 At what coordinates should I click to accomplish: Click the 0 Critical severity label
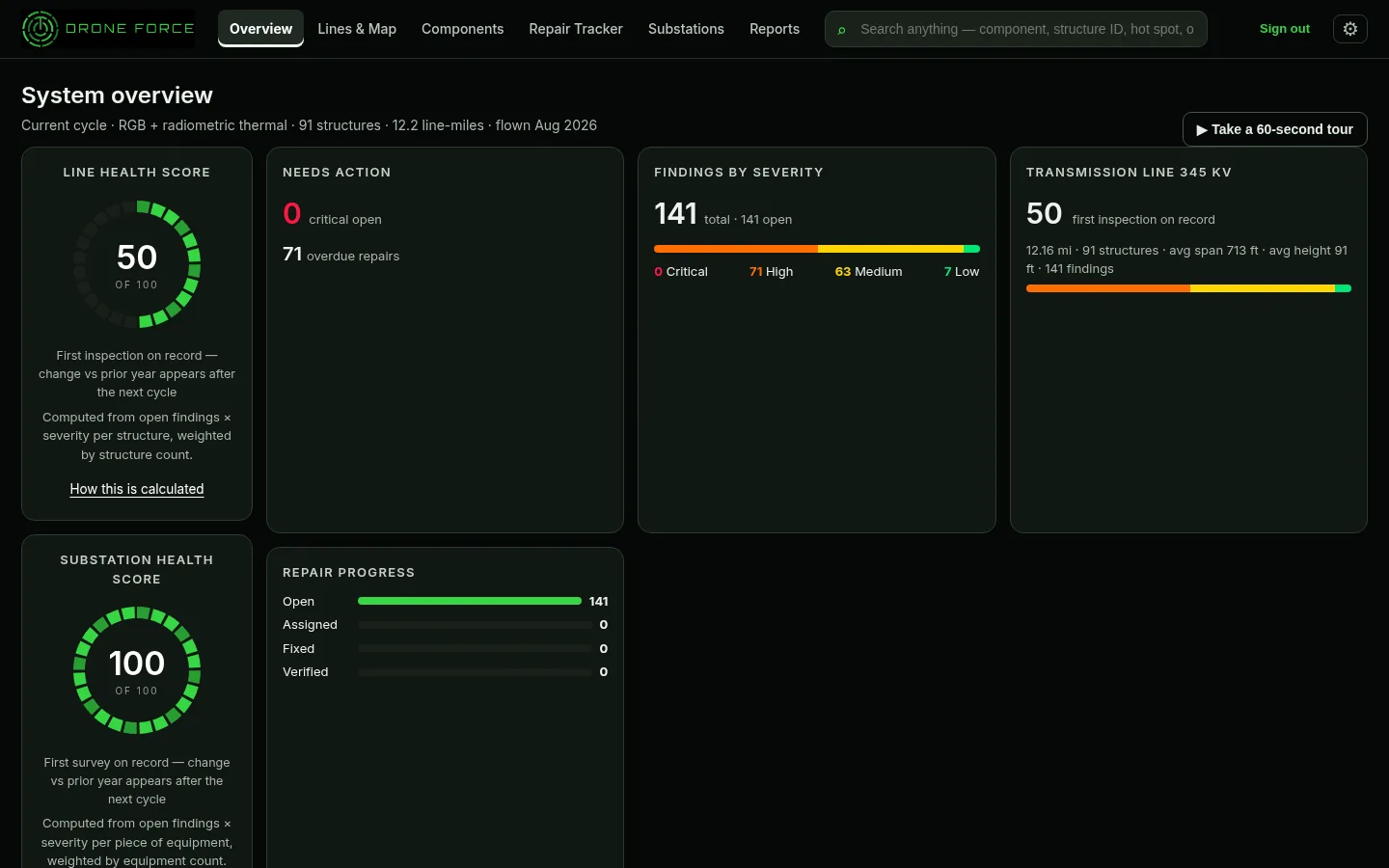click(681, 272)
